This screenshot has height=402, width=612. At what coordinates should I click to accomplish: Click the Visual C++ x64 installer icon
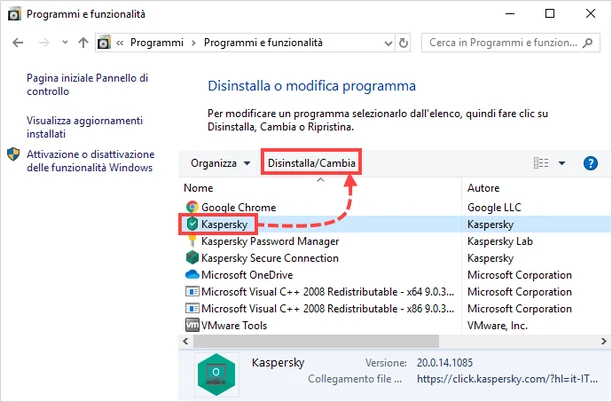tap(192, 292)
